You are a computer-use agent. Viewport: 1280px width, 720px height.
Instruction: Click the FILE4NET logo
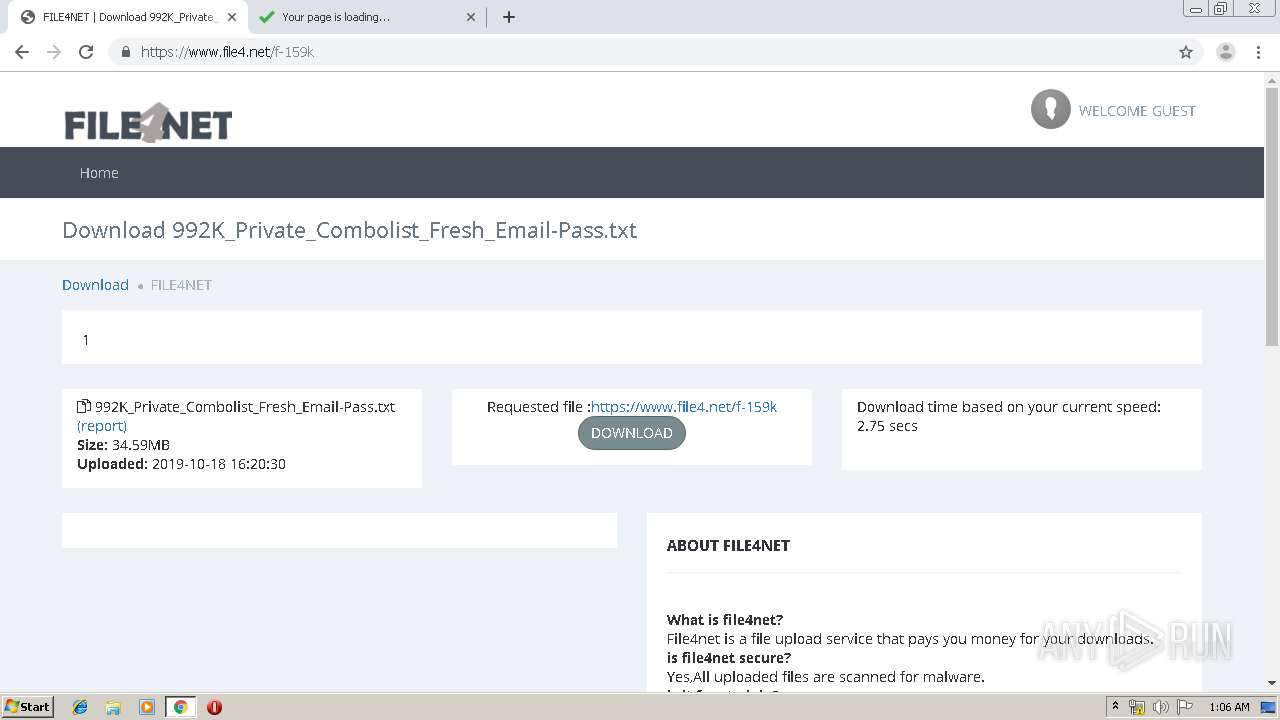(x=148, y=123)
